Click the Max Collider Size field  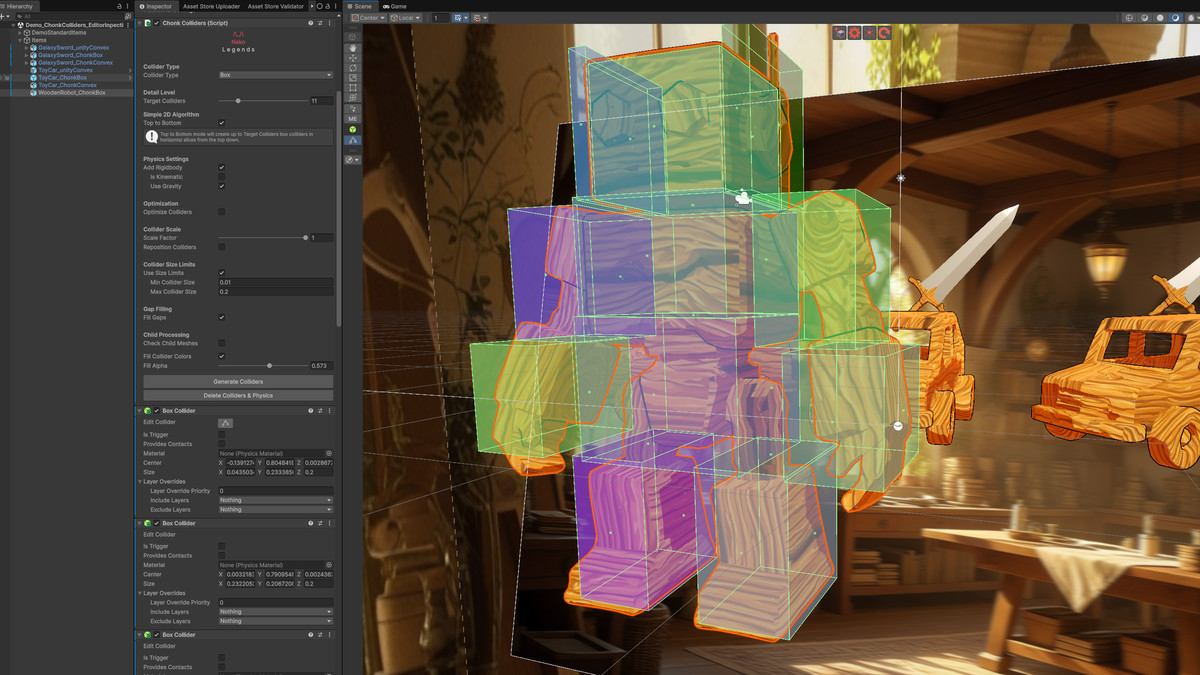point(276,292)
